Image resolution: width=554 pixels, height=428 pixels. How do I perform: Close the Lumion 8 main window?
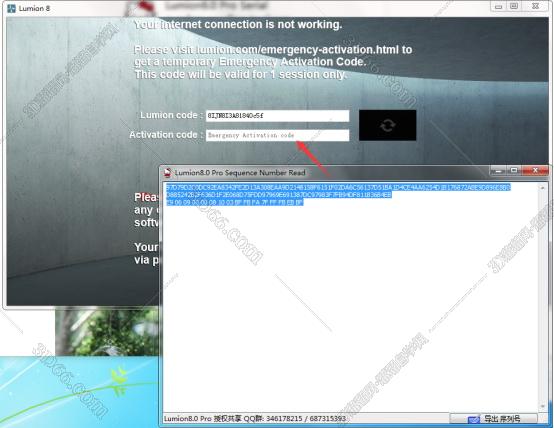(x=536, y=6)
